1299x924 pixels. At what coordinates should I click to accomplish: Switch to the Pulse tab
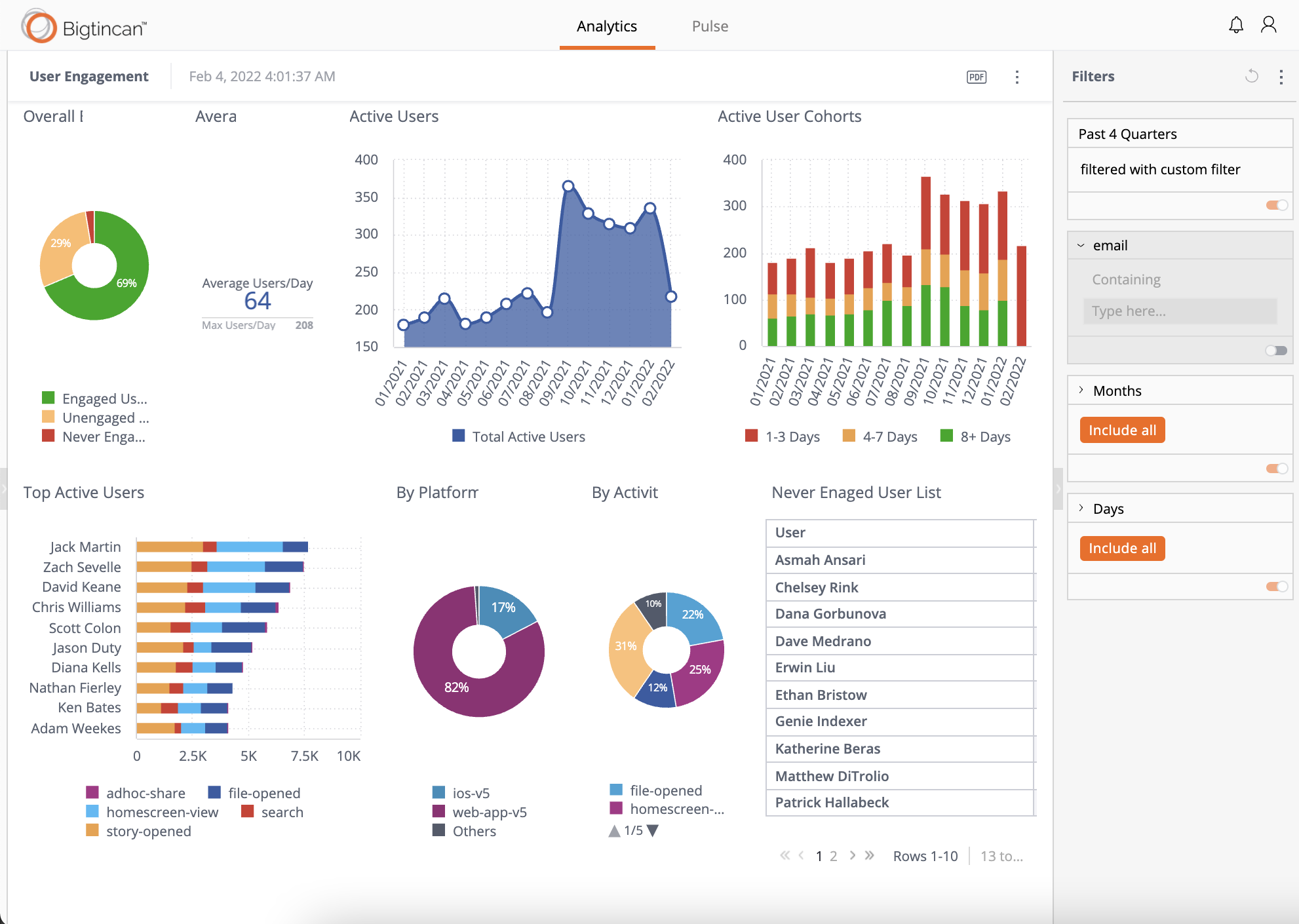click(710, 26)
